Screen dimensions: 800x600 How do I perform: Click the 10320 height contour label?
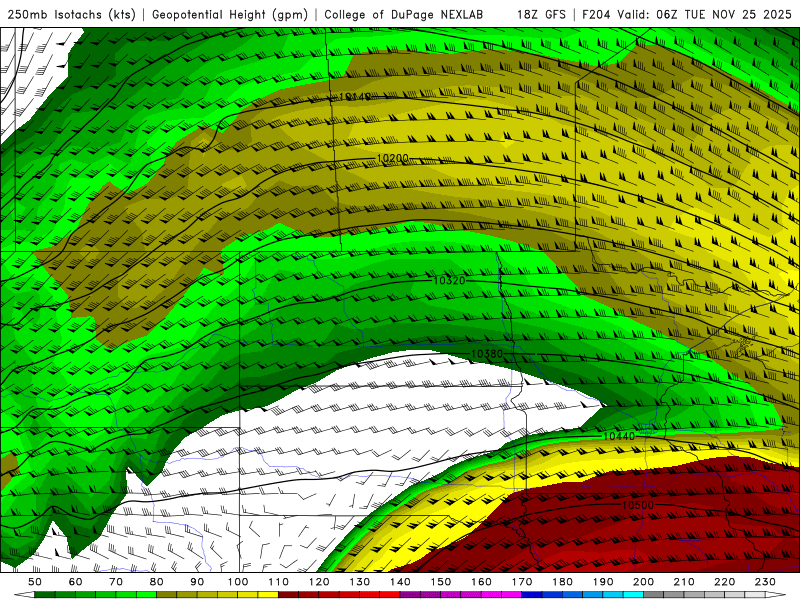point(449,281)
